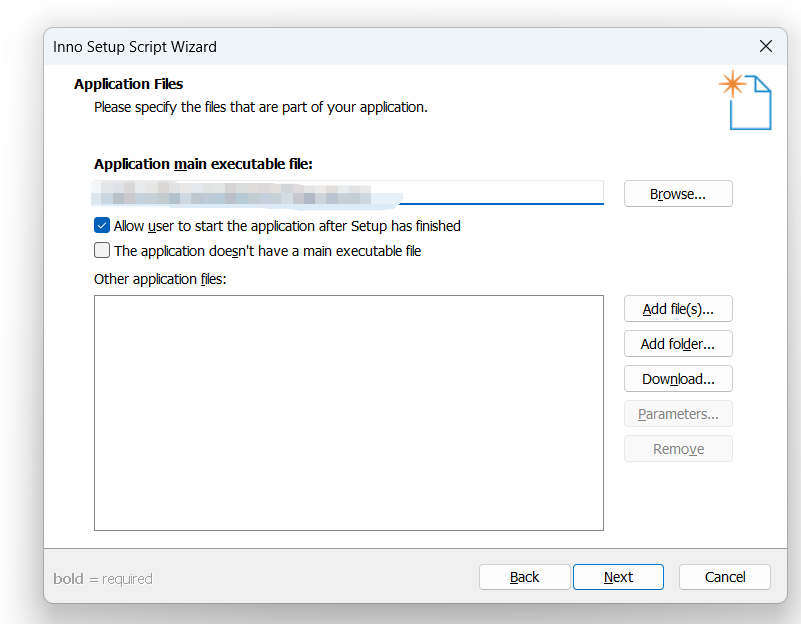Click the Download button
Screen dimensions: 801x624
678,378
